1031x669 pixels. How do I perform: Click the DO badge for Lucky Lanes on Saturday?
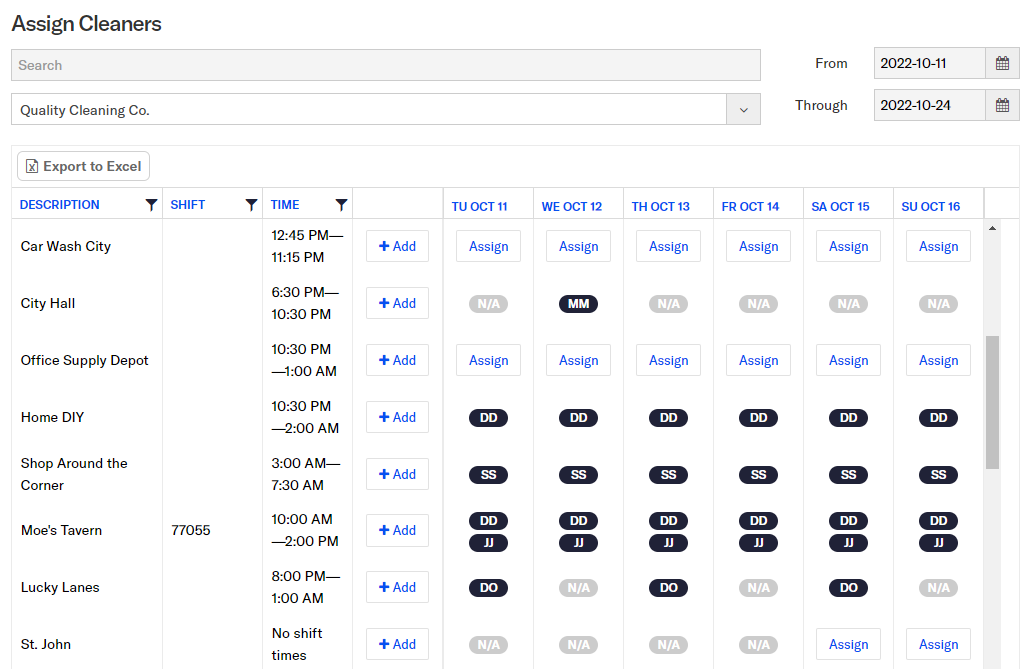click(x=848, y=587)
